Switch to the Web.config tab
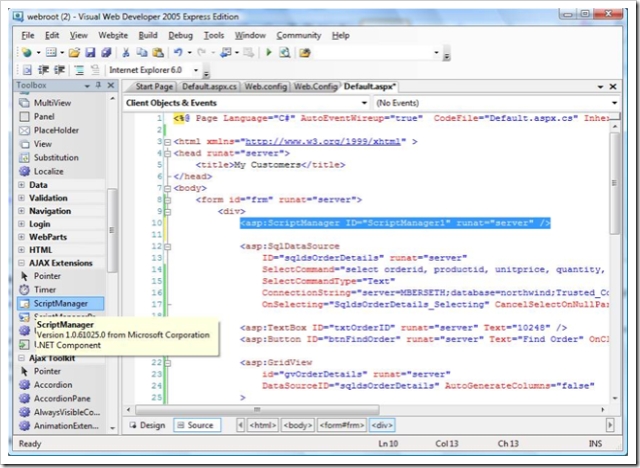This screenshot has height=468, width=640. [265, 87]
